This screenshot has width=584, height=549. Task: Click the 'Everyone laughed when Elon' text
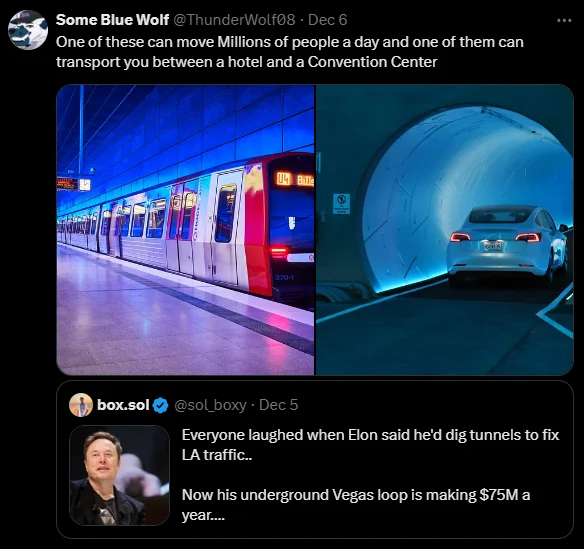[371, 445]
